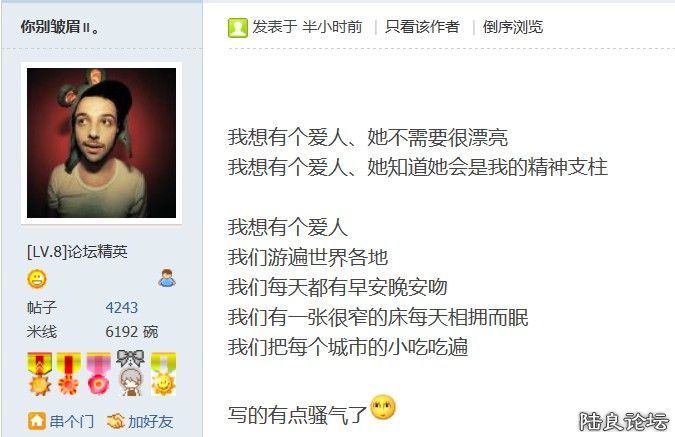Add friend via 加好友 link

(150, 421)
